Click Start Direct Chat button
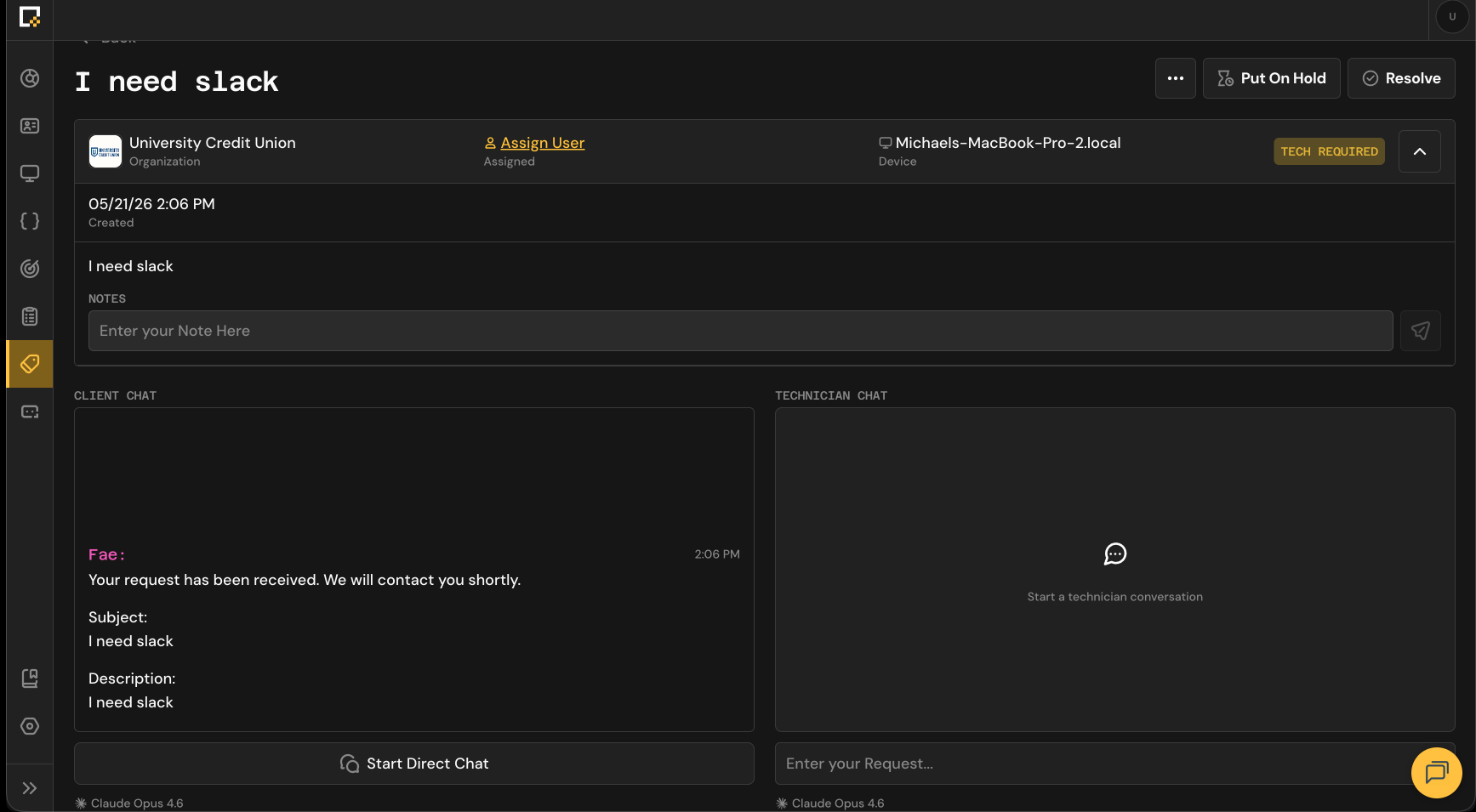 tap(414, 764)
